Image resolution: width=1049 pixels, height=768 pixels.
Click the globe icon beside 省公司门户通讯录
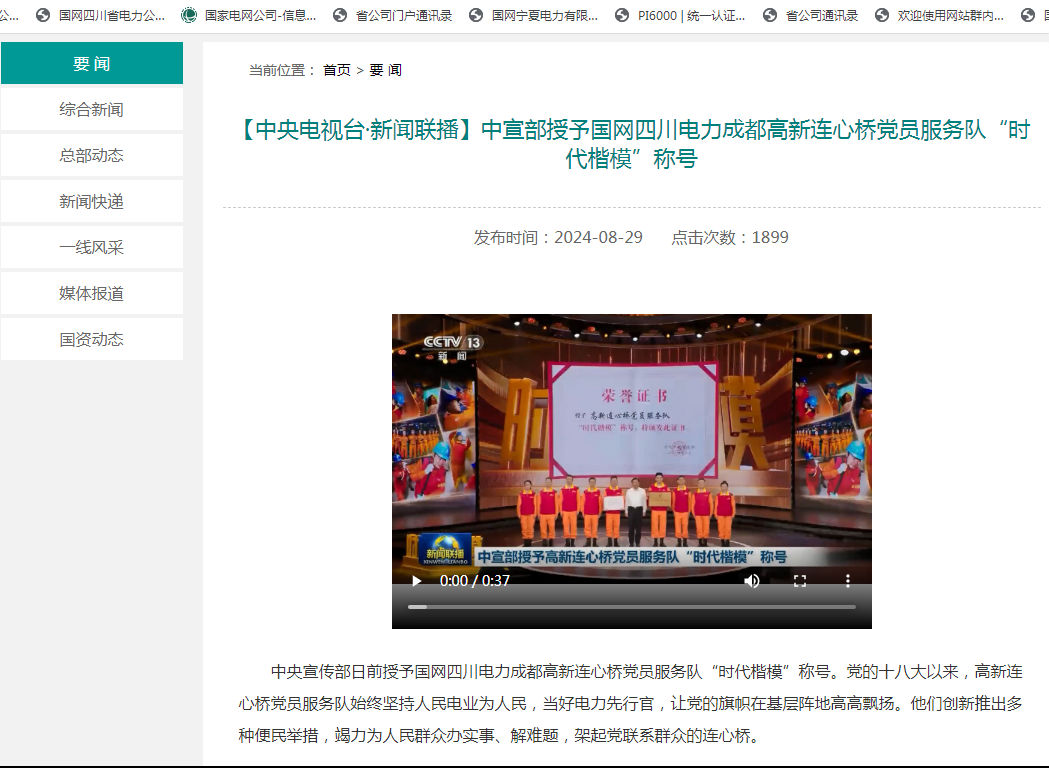(x=341, y=15)
